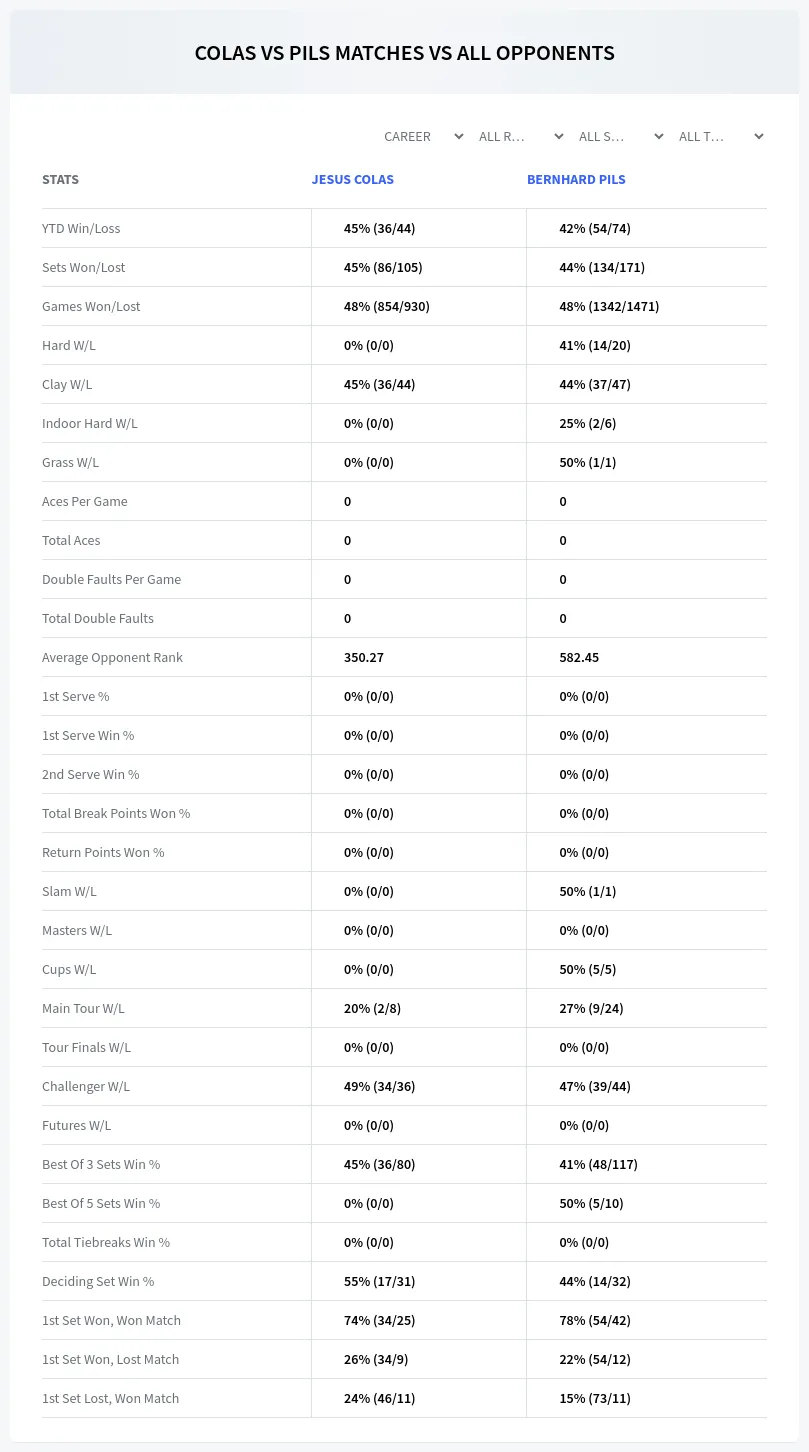Click the page title Colas vs Pils heading
This screenshot has height=1452, width=809.
click(x=404, y=53)
